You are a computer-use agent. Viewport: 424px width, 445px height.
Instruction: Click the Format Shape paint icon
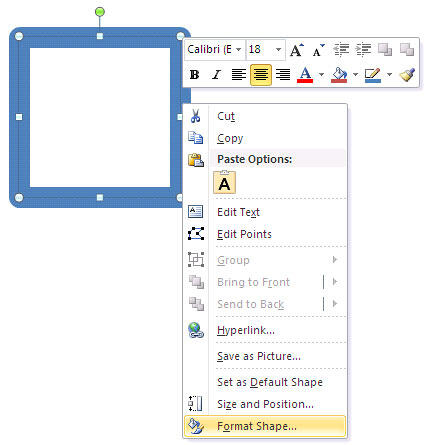pos(196,426)
